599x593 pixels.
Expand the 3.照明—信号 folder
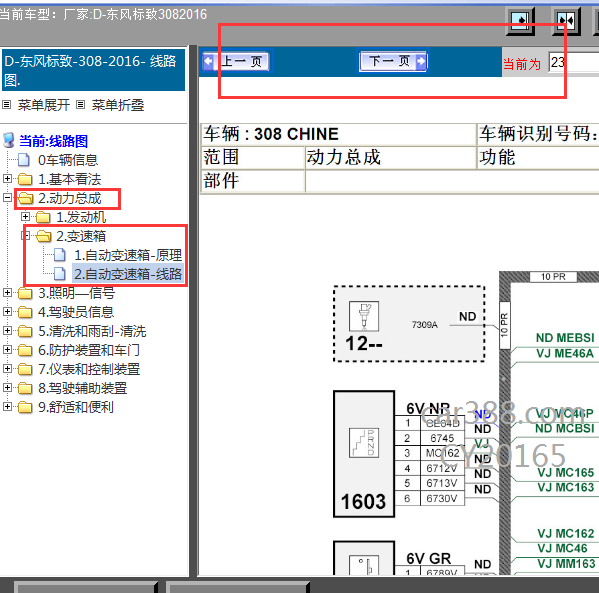pos(7,293)
